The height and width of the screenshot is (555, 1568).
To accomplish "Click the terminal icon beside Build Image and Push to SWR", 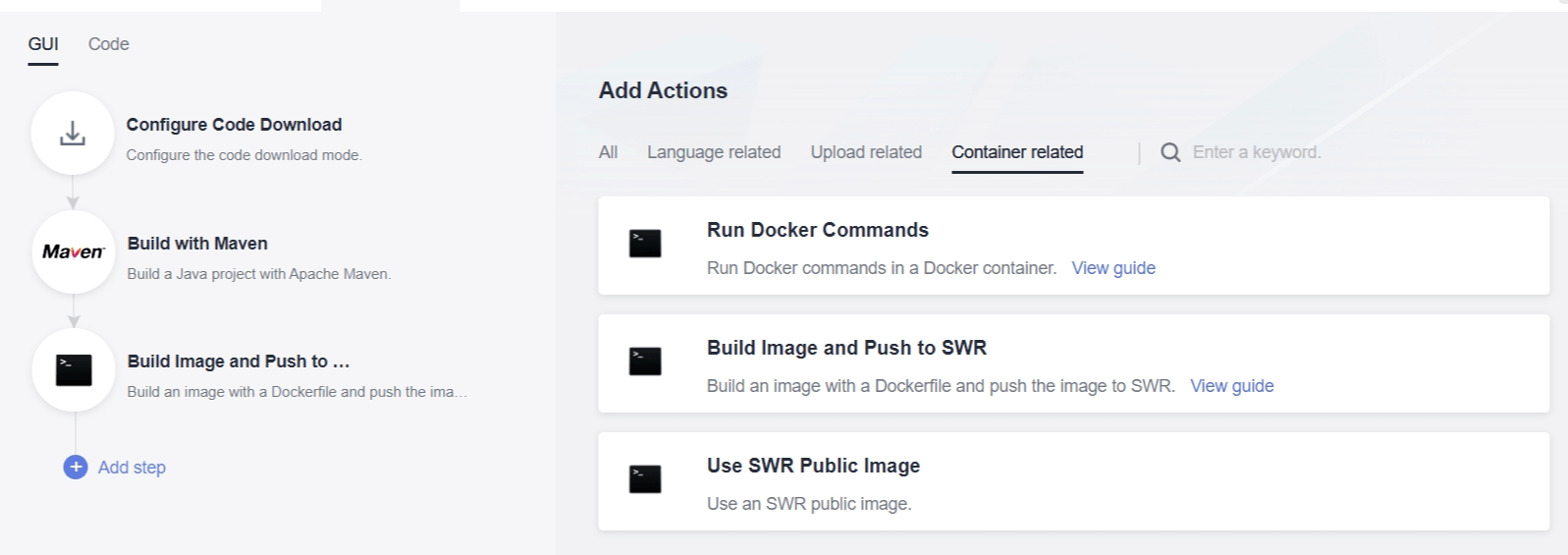I will [645, 361].
